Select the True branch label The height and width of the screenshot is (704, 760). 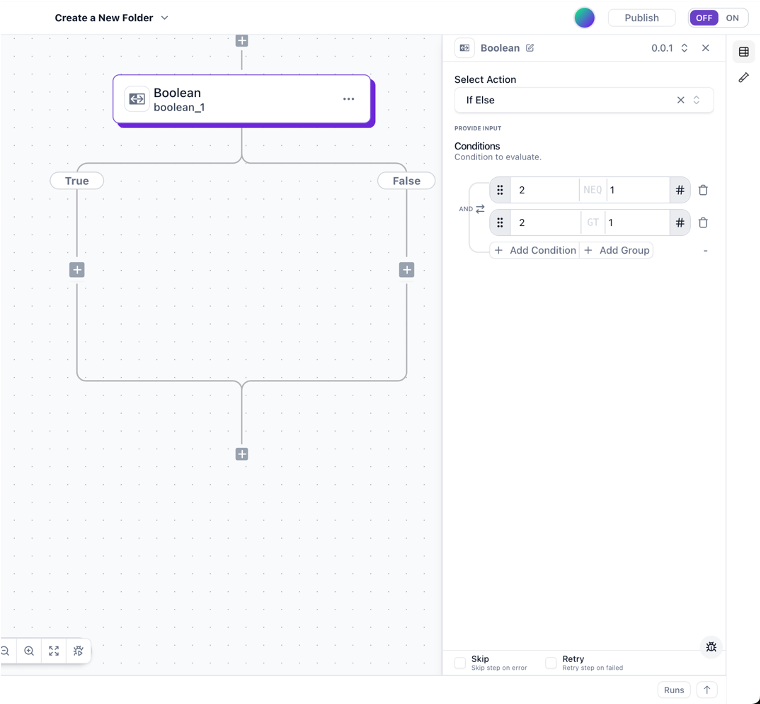tap(77, 181)
